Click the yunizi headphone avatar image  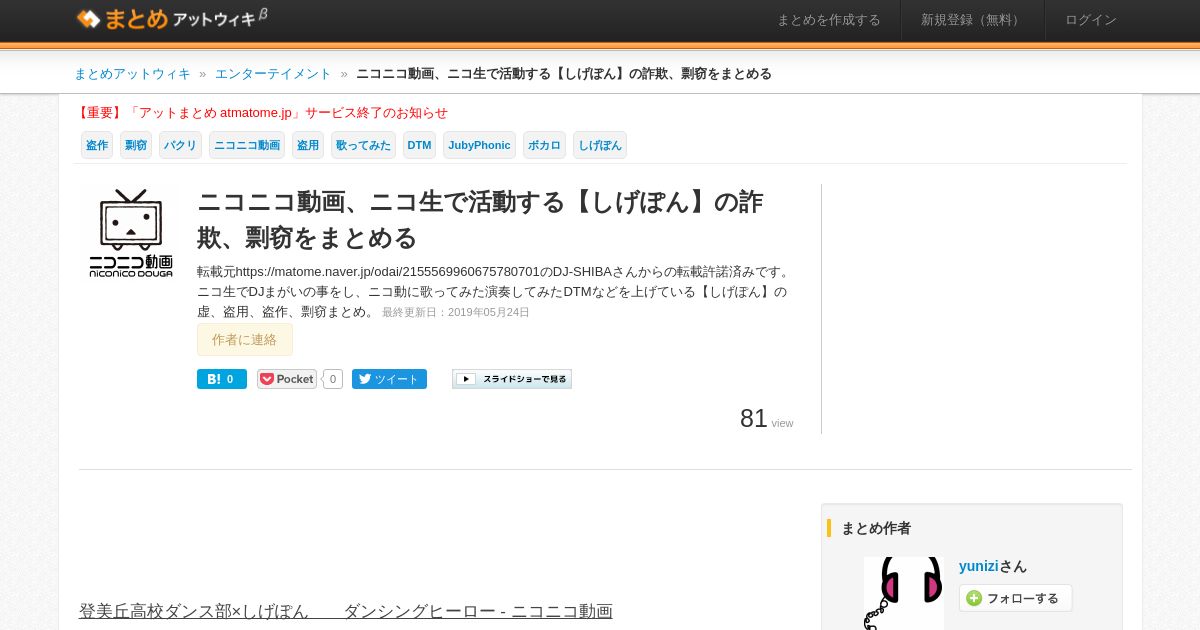click(904, 593)
